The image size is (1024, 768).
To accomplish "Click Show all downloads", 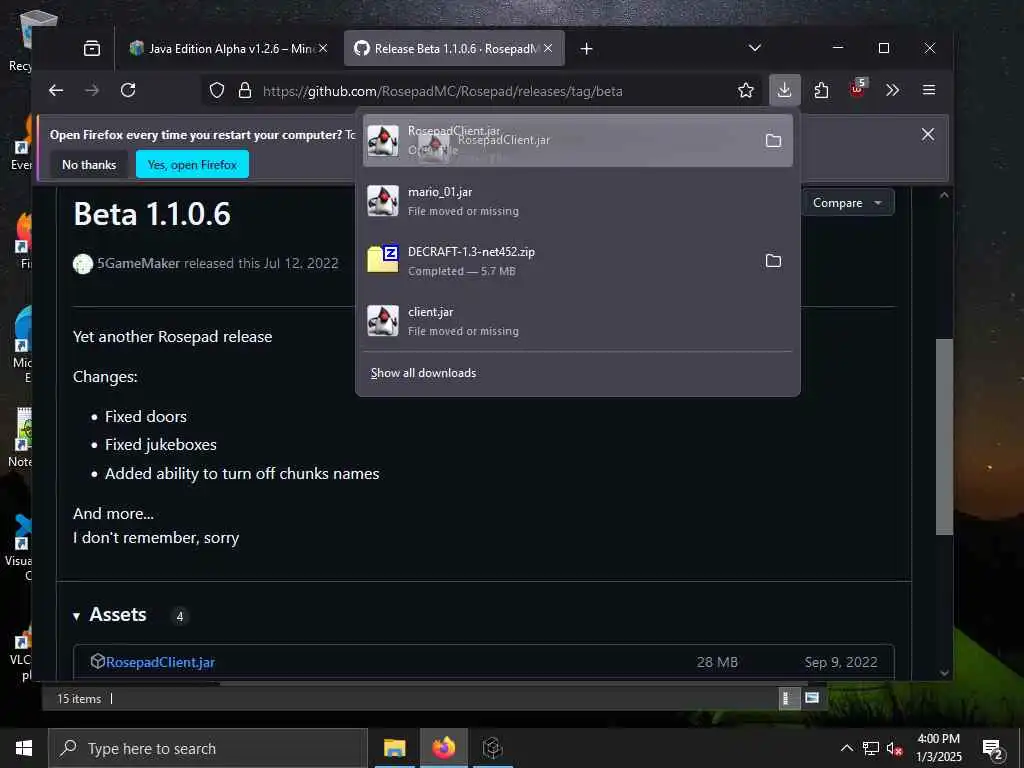I will click(423, 373).
